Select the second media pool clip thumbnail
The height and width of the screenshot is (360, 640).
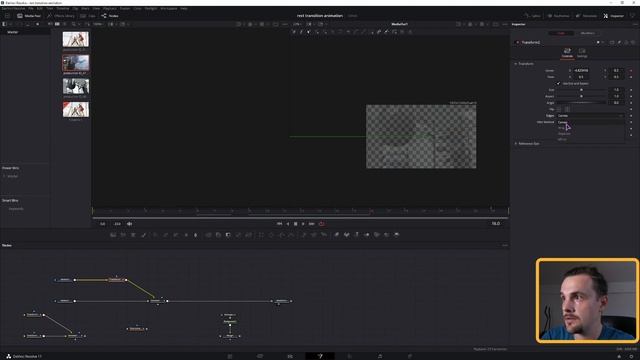[76, 63]
